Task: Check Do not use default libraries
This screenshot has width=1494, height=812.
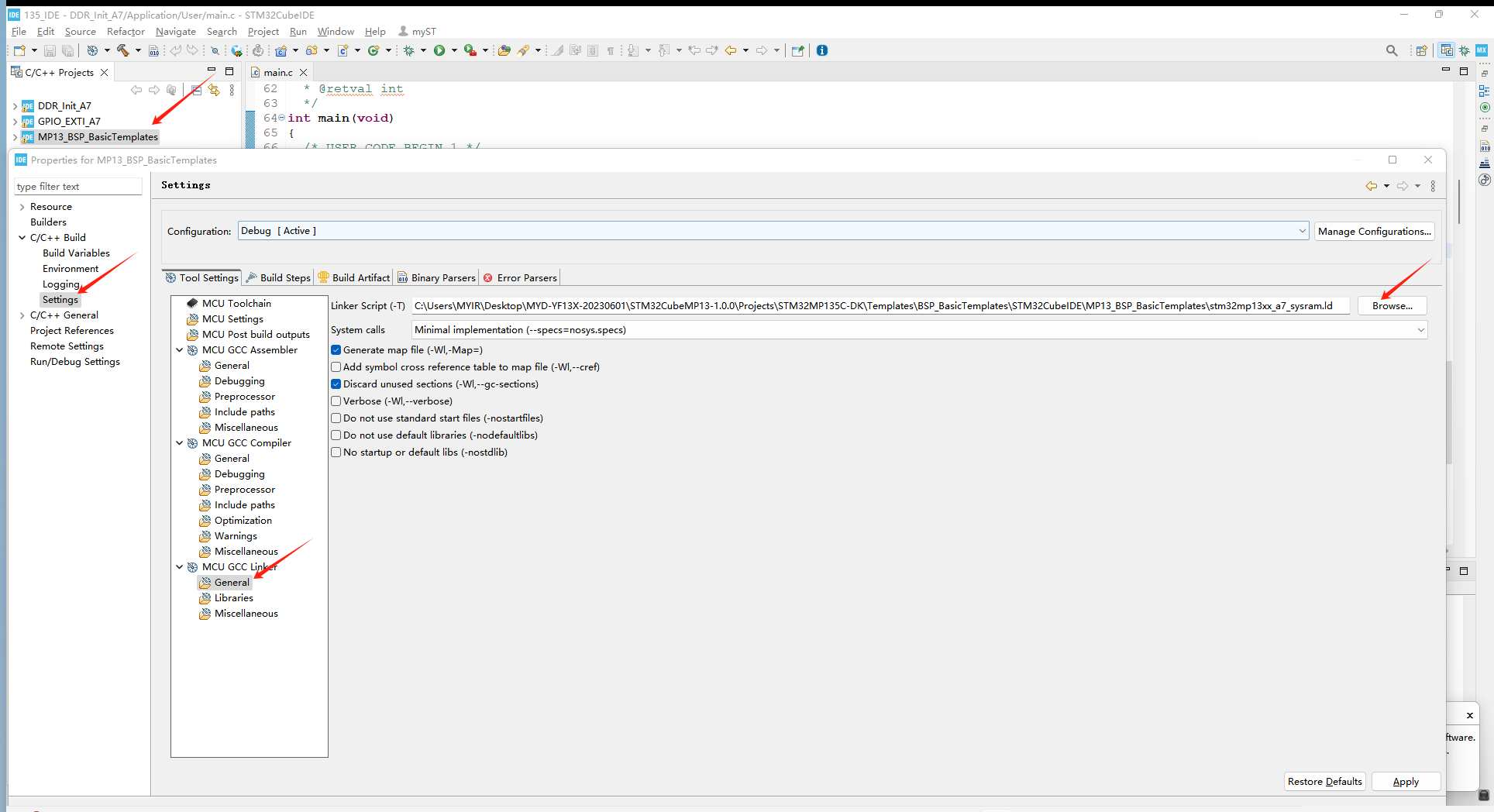Action: 336,435
